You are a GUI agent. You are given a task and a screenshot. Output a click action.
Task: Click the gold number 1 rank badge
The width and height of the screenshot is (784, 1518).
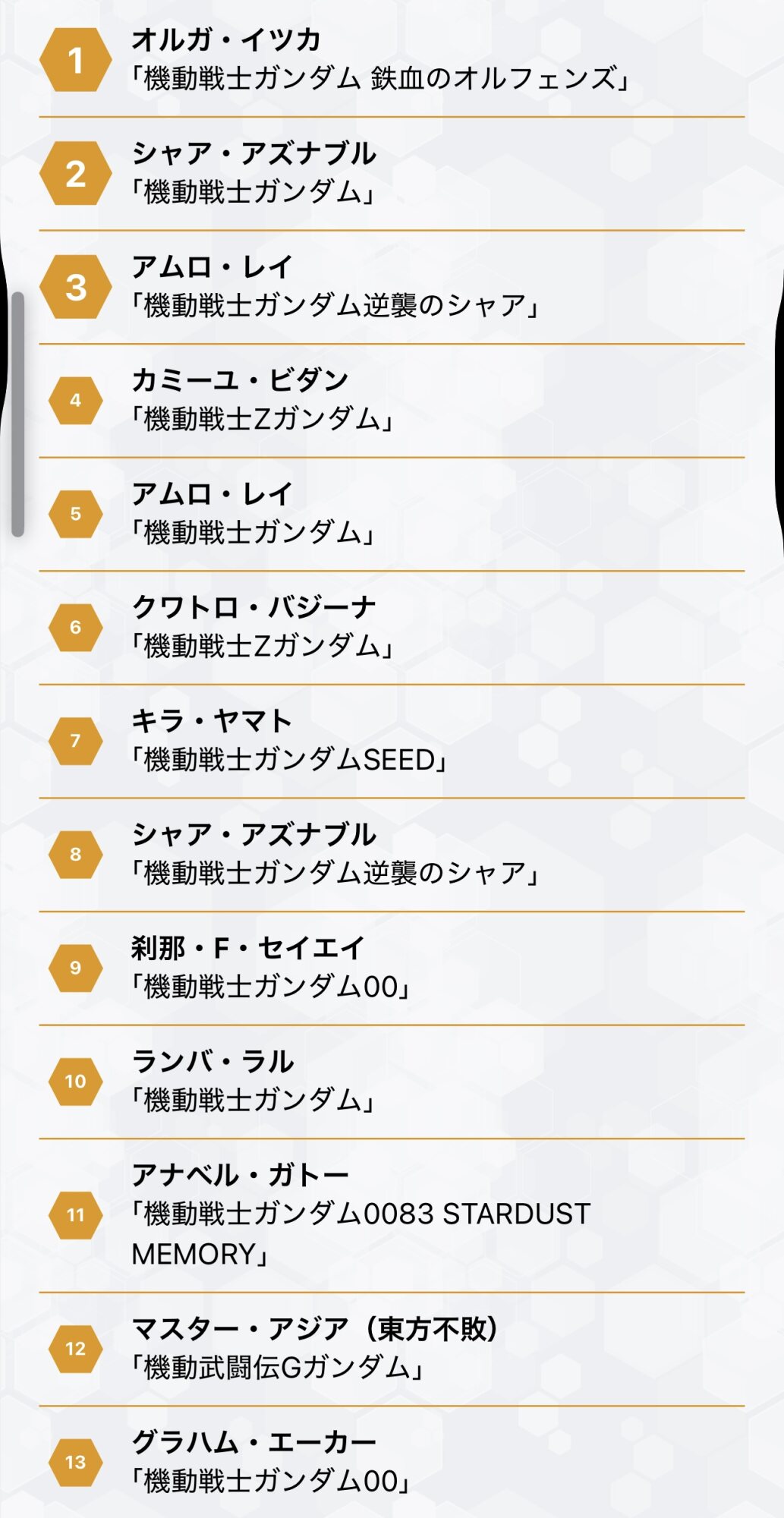tap(75, 60)
